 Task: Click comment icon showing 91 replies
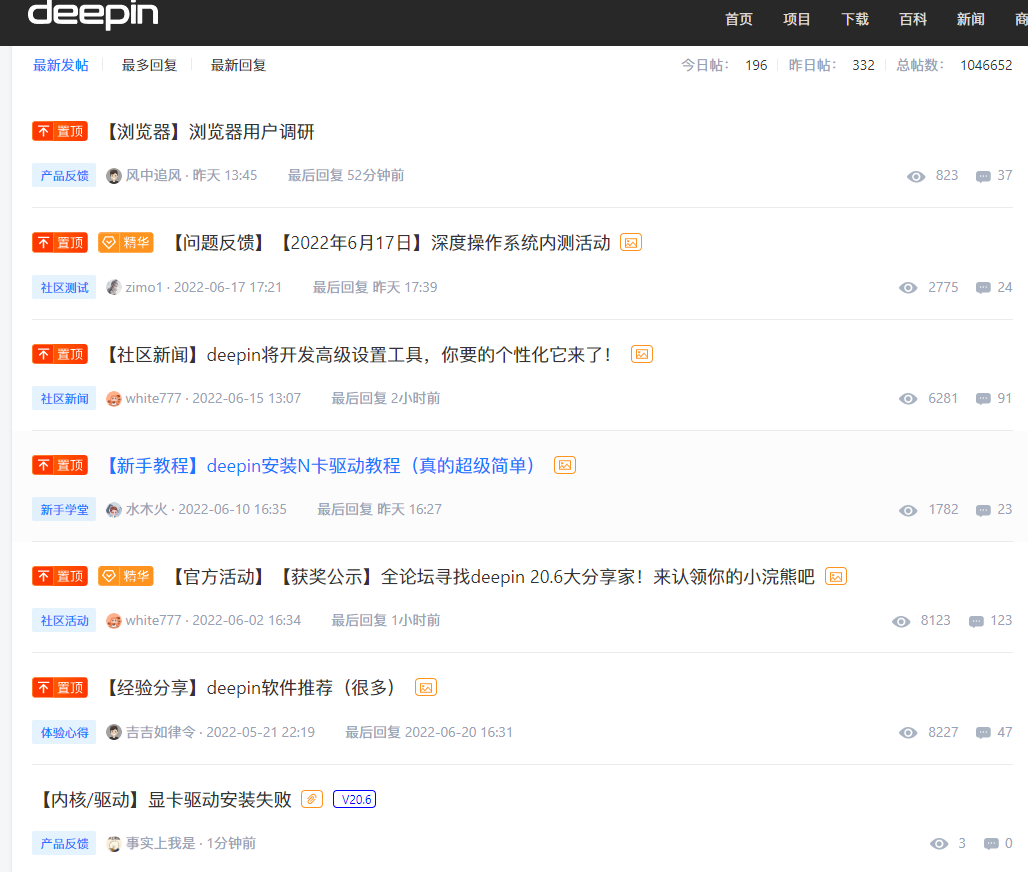[983, 399]
